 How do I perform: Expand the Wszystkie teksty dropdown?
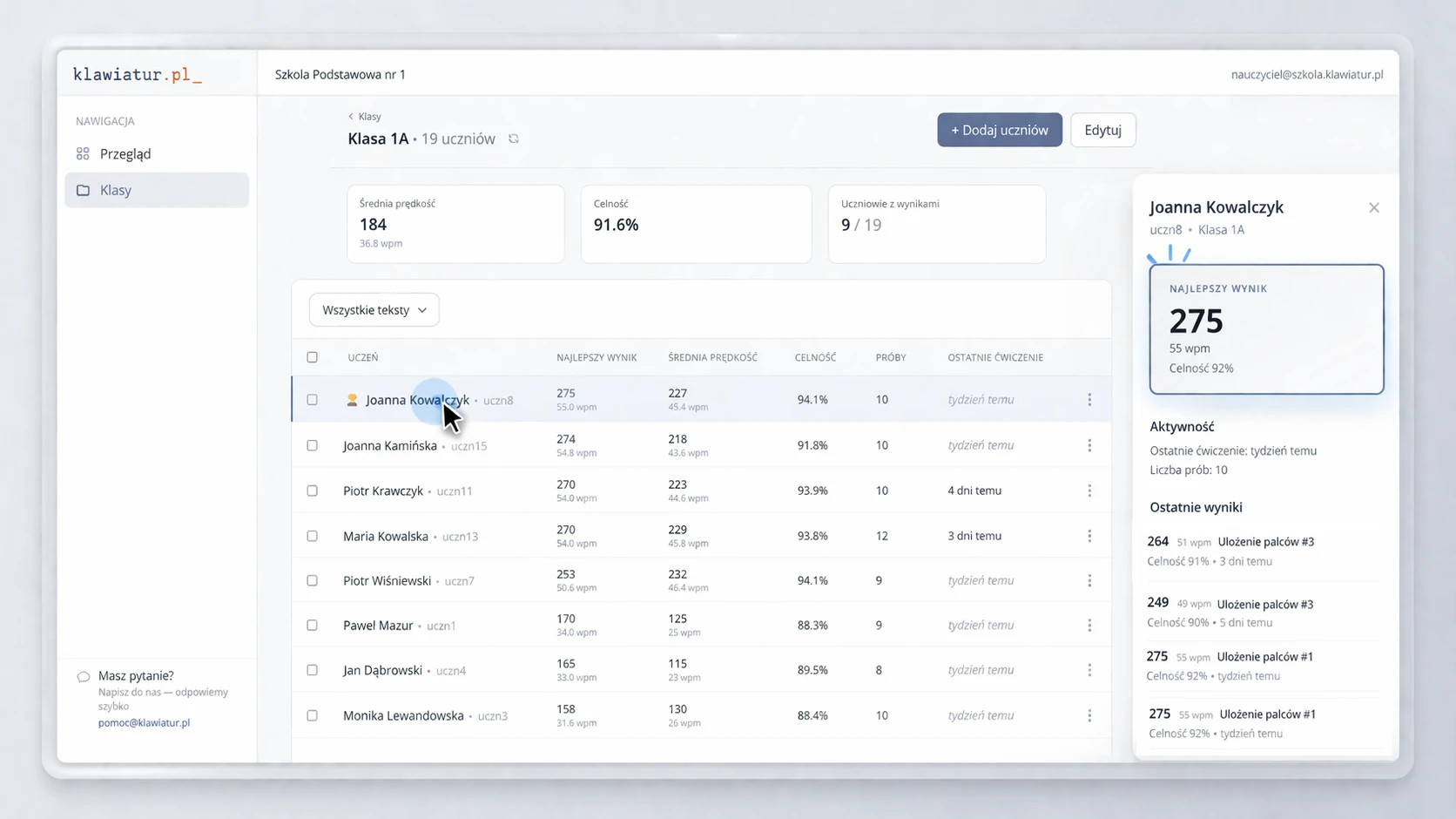tap(374, 310)
